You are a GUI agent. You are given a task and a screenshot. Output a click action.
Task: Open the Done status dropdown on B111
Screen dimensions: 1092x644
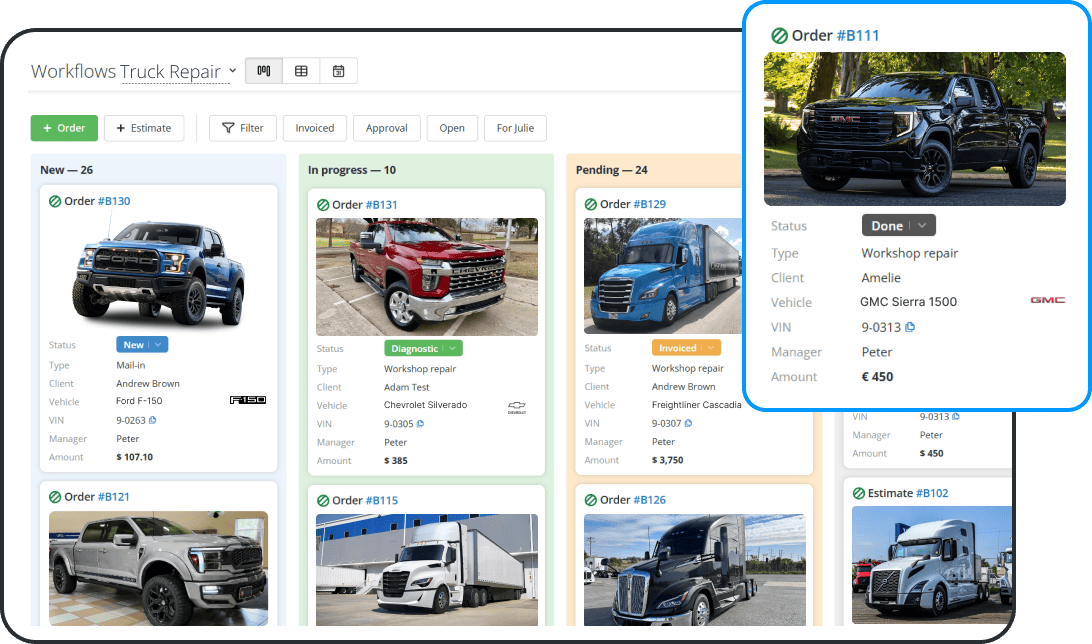tap(923, 226)
